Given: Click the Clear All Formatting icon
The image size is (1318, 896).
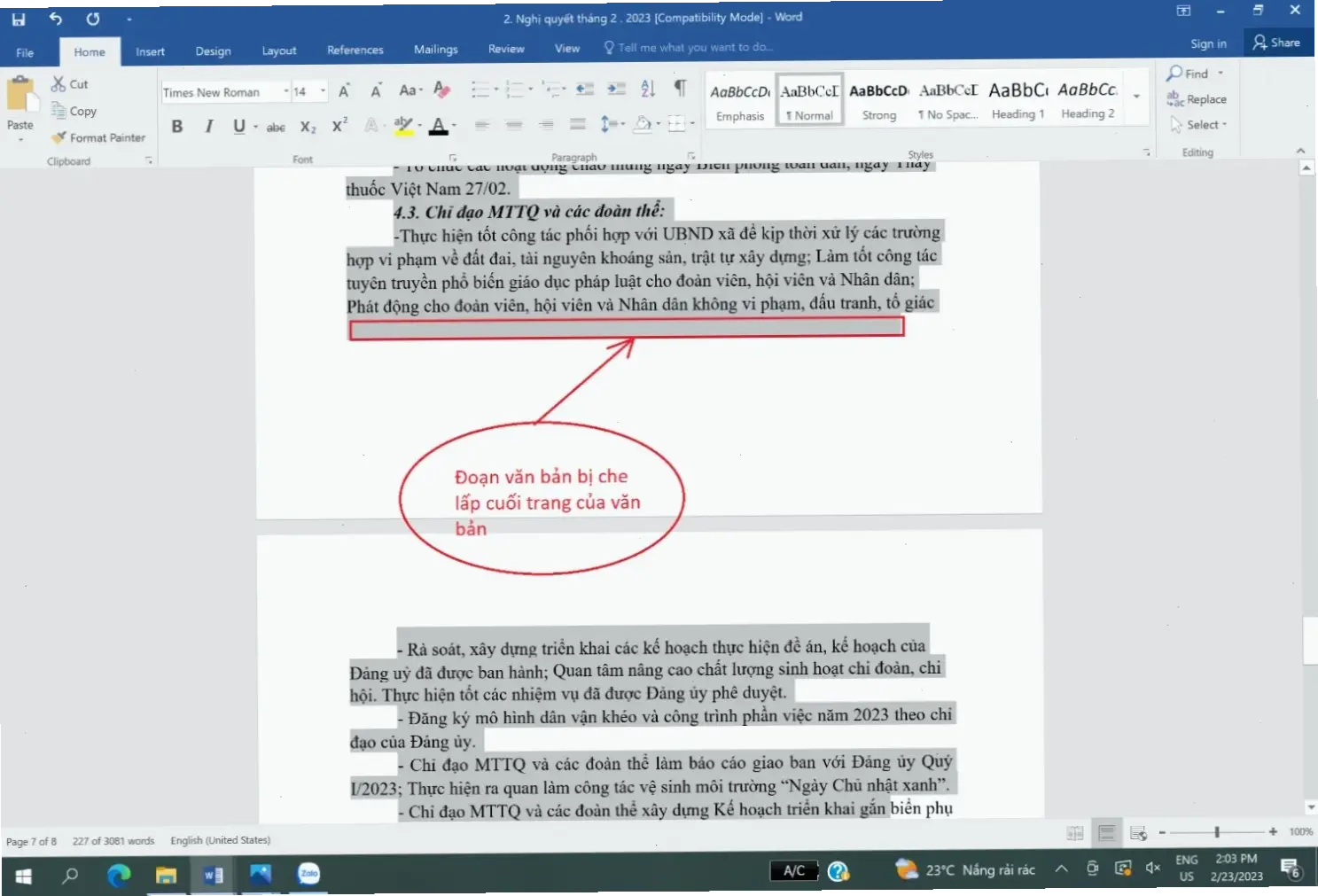Looking at the screenshot, I should point(441,90).
